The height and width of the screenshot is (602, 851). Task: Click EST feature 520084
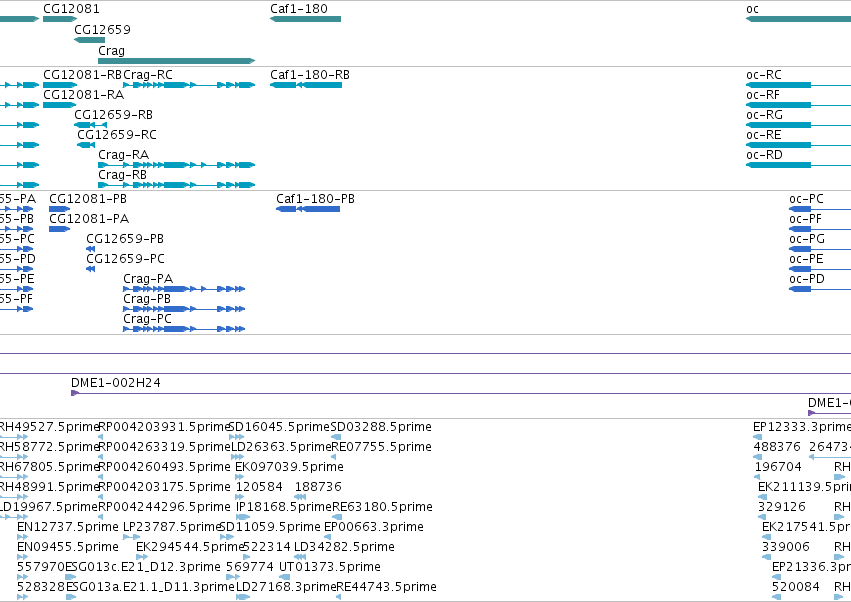tap(775, 597)
